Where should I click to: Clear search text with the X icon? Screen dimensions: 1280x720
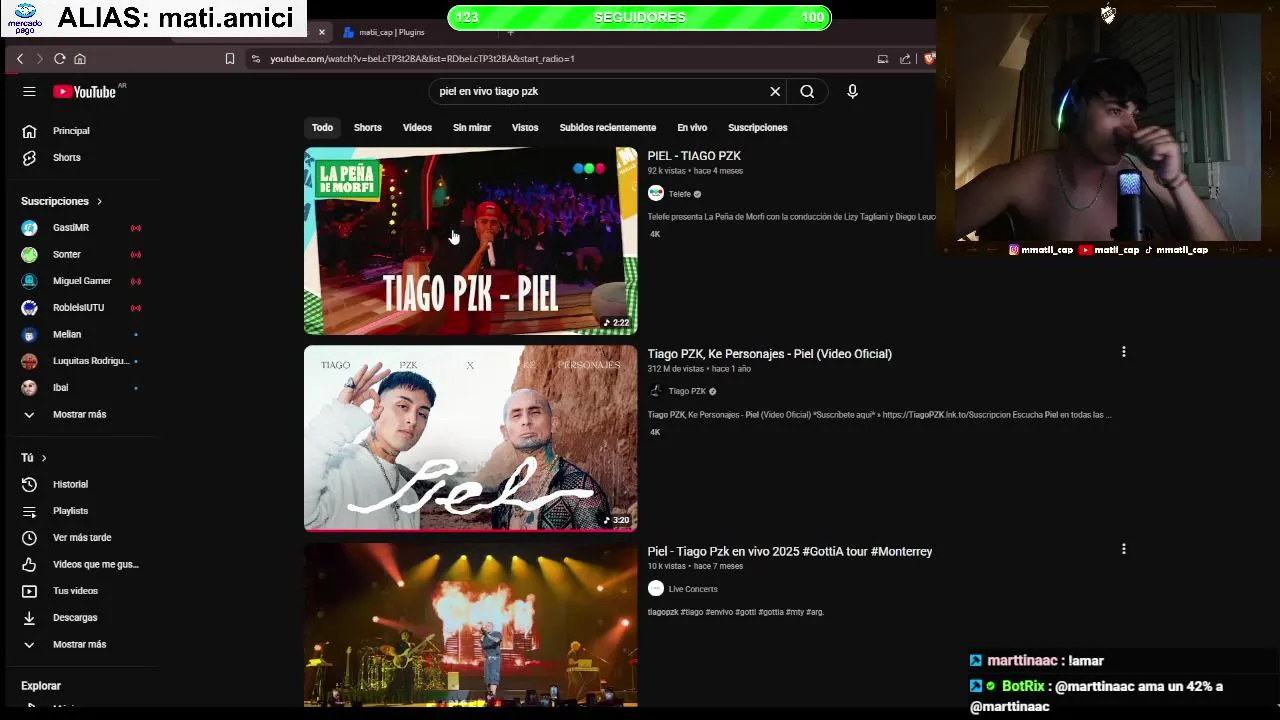[775, 91]
